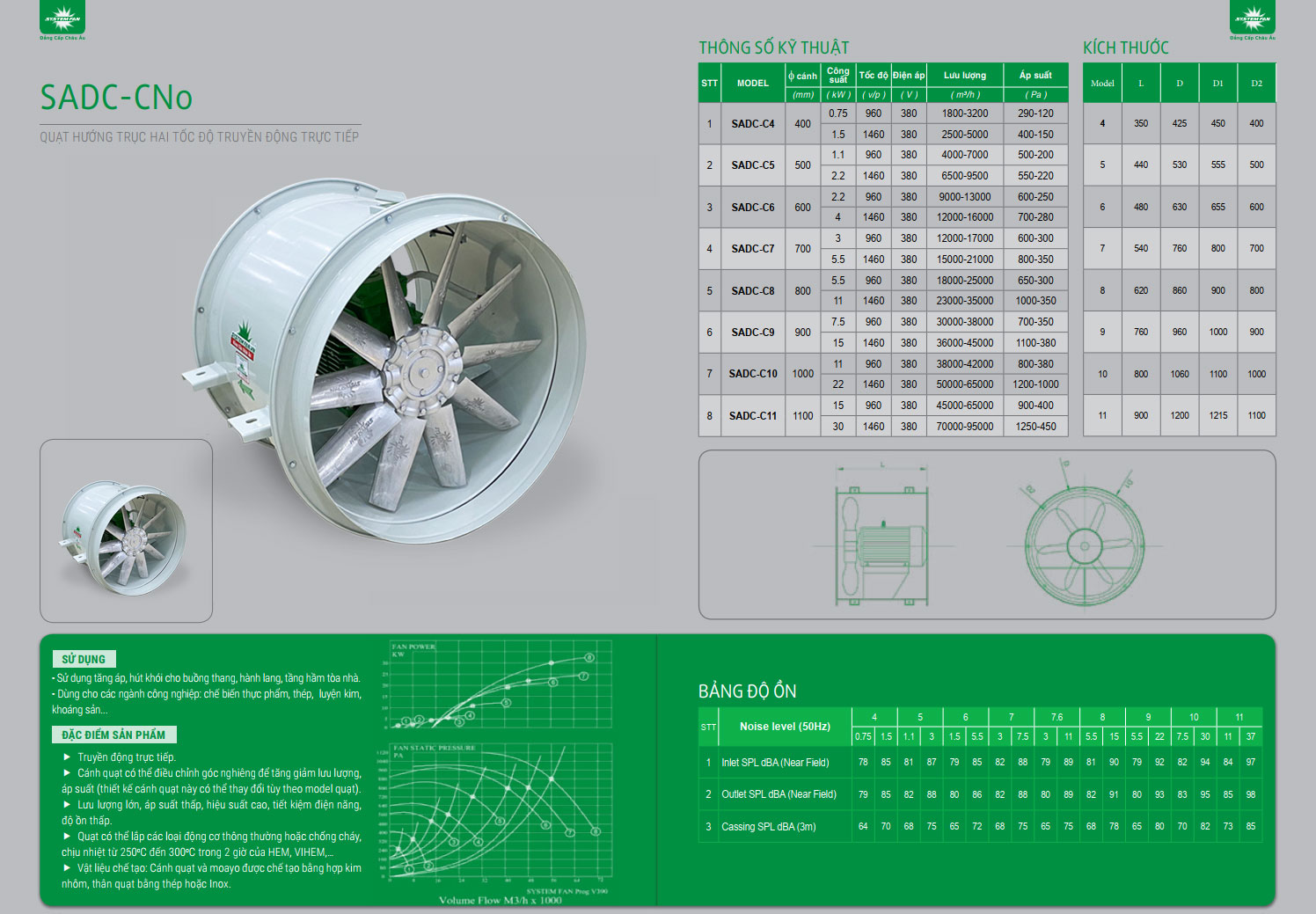
Task: Click the "Outlet SPL dBA (Near Field)" row label
Action: point(779,794)
